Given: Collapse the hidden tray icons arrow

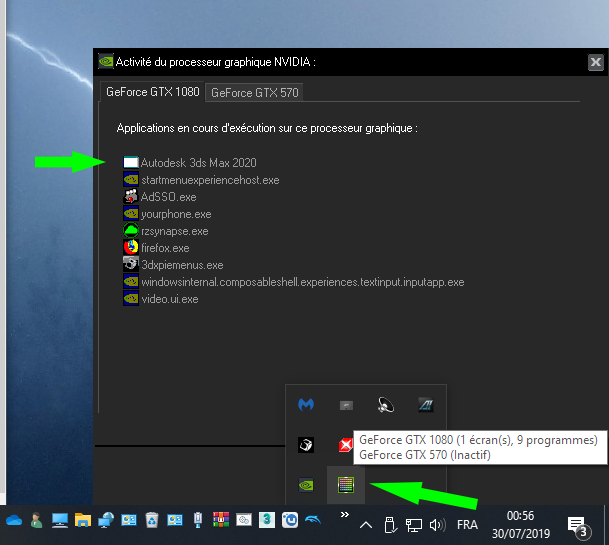Looking at the screenshot, I should click(366, 525).
